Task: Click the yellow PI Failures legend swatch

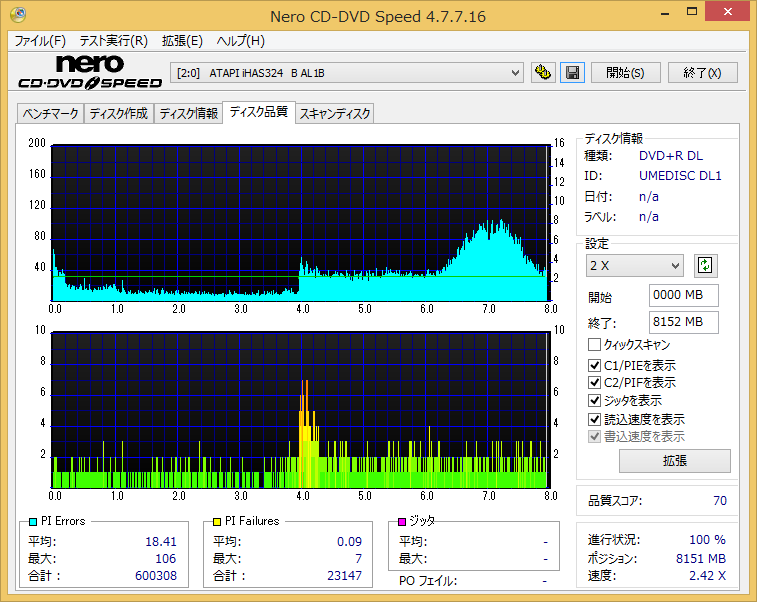Action: click(x=217, y=521)
